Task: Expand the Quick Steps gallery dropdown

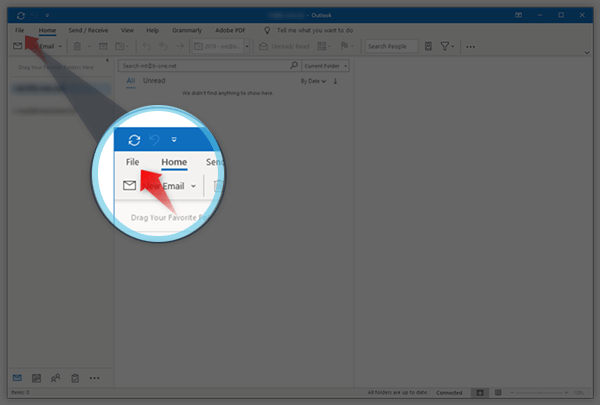Action: tap(247, 46)
